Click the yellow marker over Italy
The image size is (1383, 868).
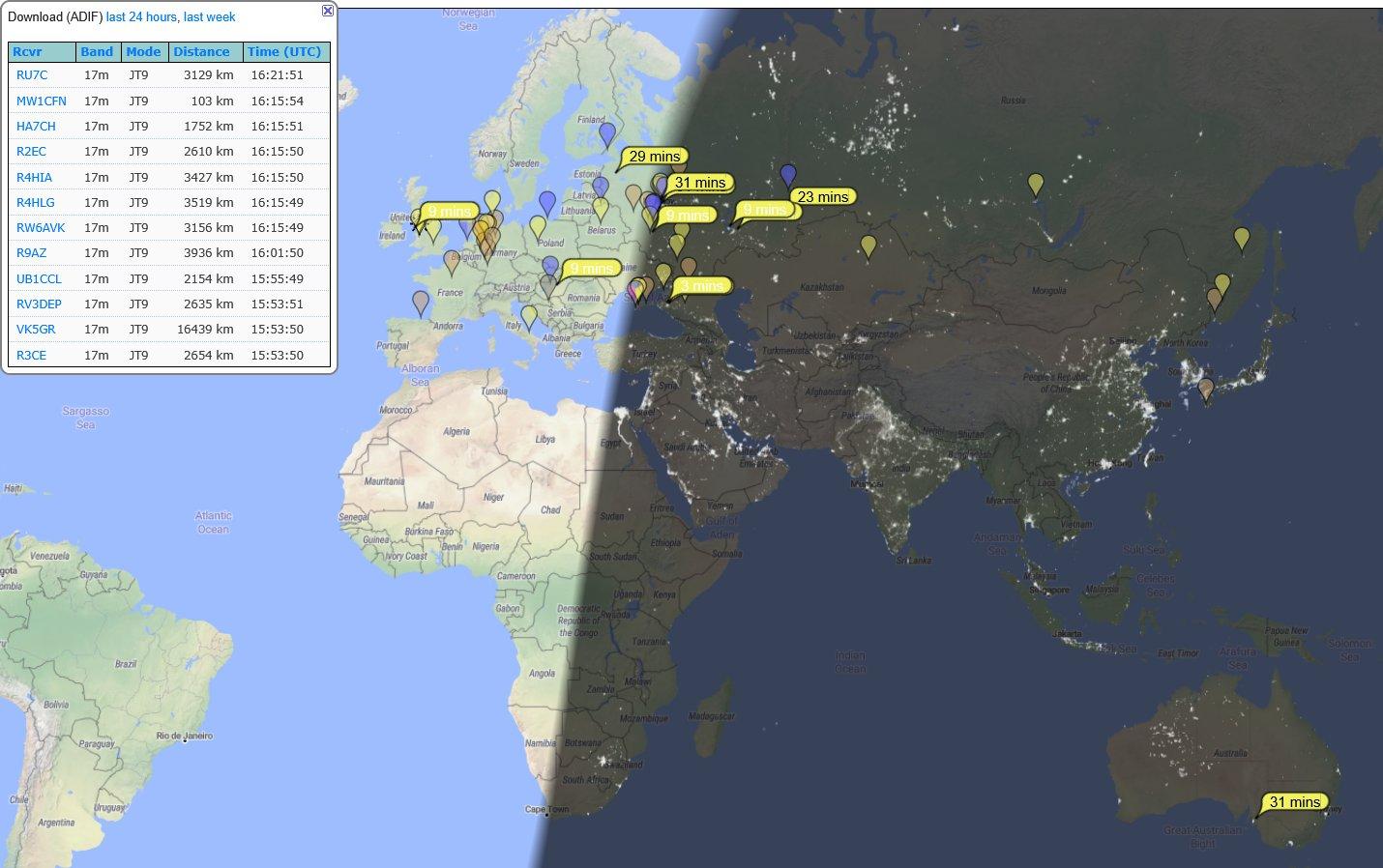click(x=529, y=317)
